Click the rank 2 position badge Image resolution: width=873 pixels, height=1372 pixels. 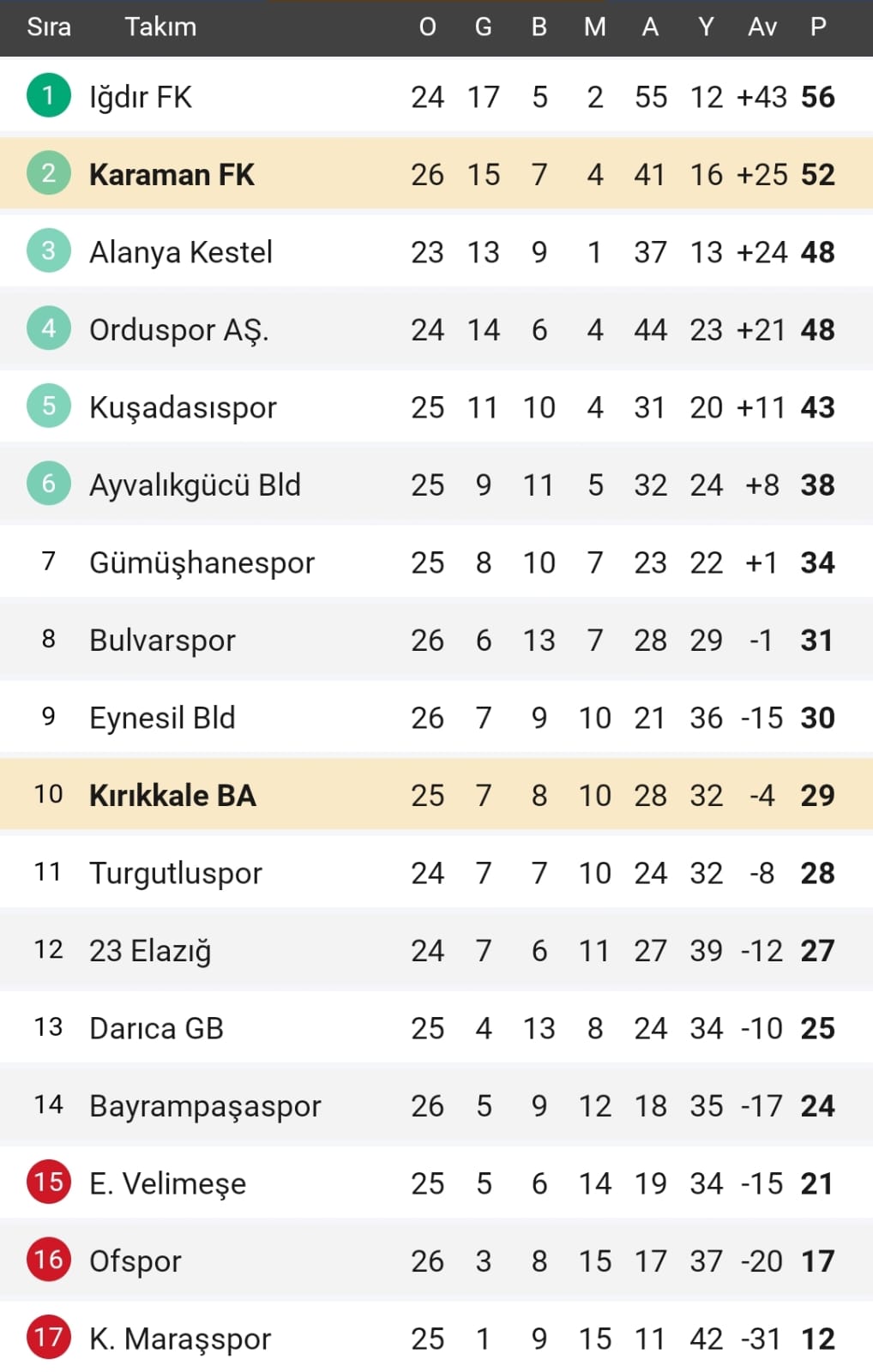click(x=48, y=173)
